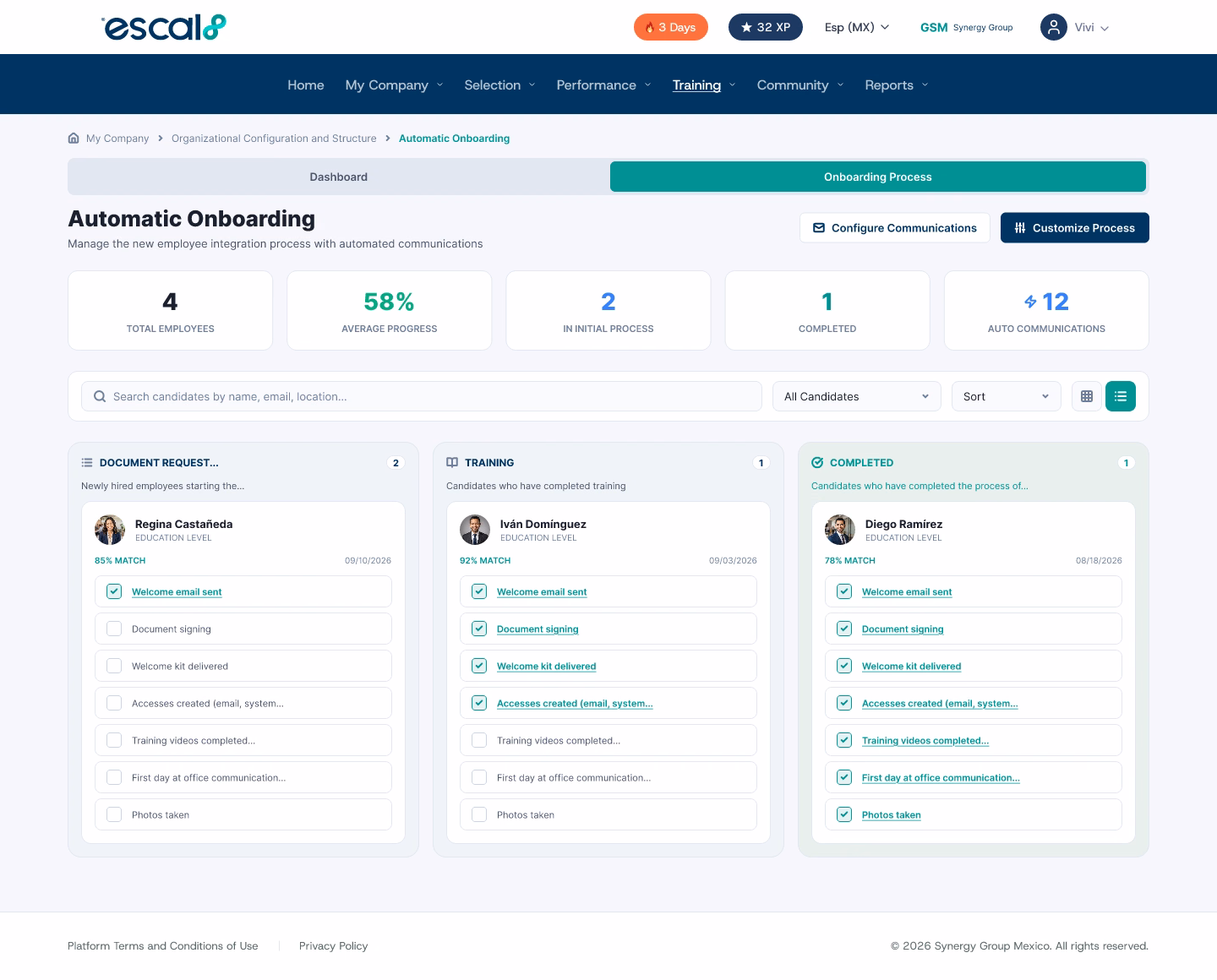
Task: Click the Escala logo
Action: 164,27
